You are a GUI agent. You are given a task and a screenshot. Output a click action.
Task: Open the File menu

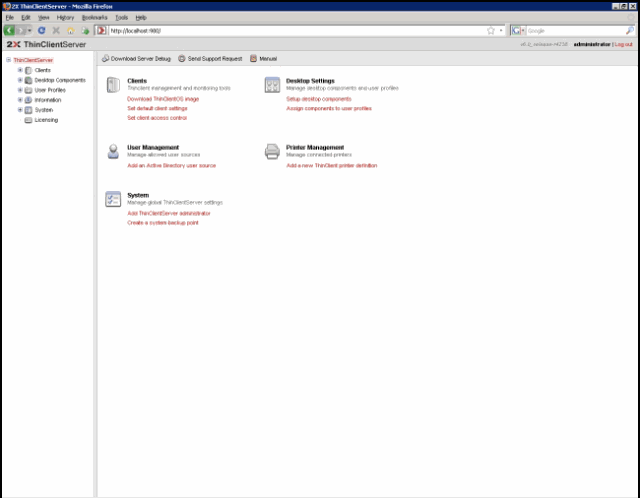tap(9, 18)
